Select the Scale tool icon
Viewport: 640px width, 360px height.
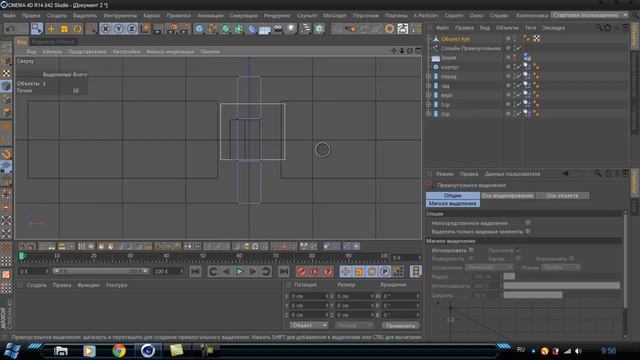(64, 29)
